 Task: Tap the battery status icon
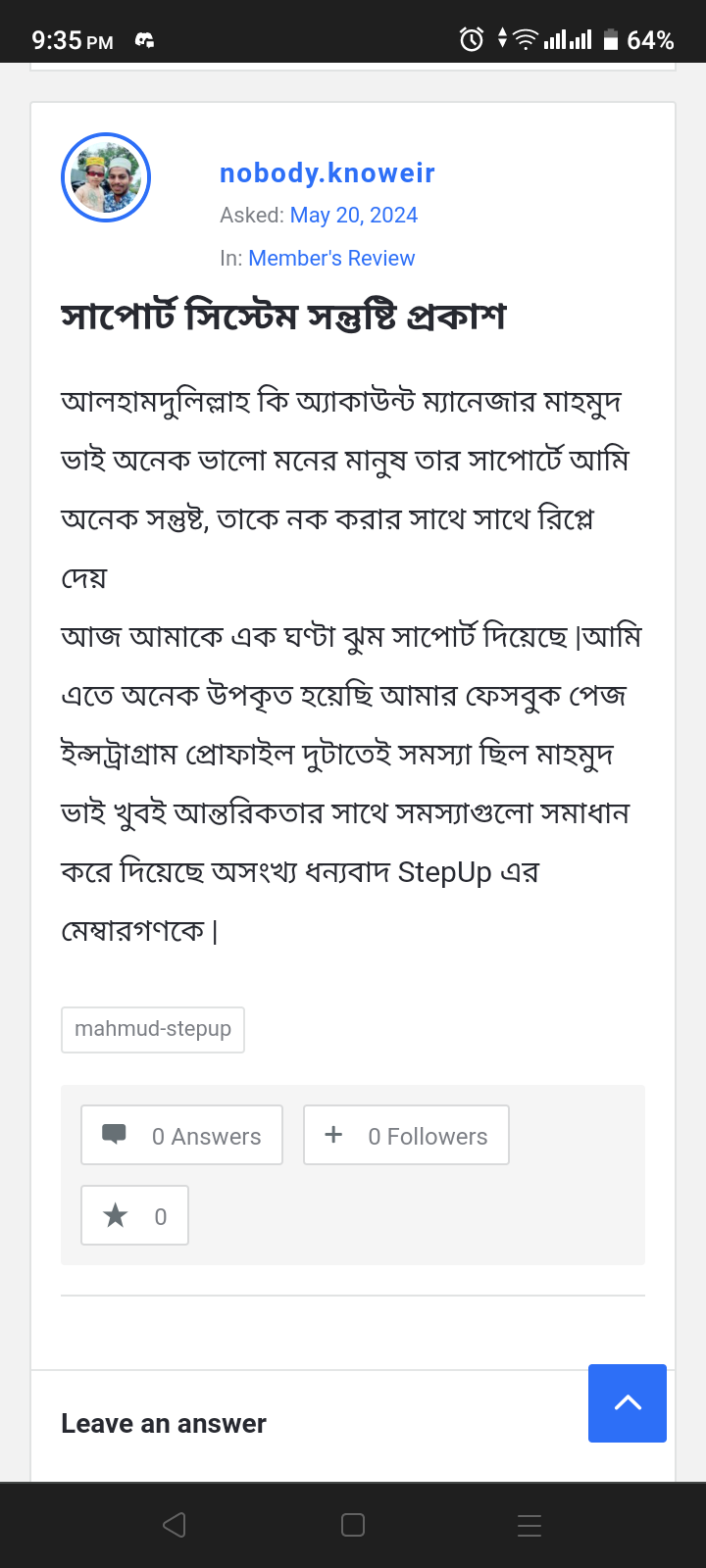[611, 40]
